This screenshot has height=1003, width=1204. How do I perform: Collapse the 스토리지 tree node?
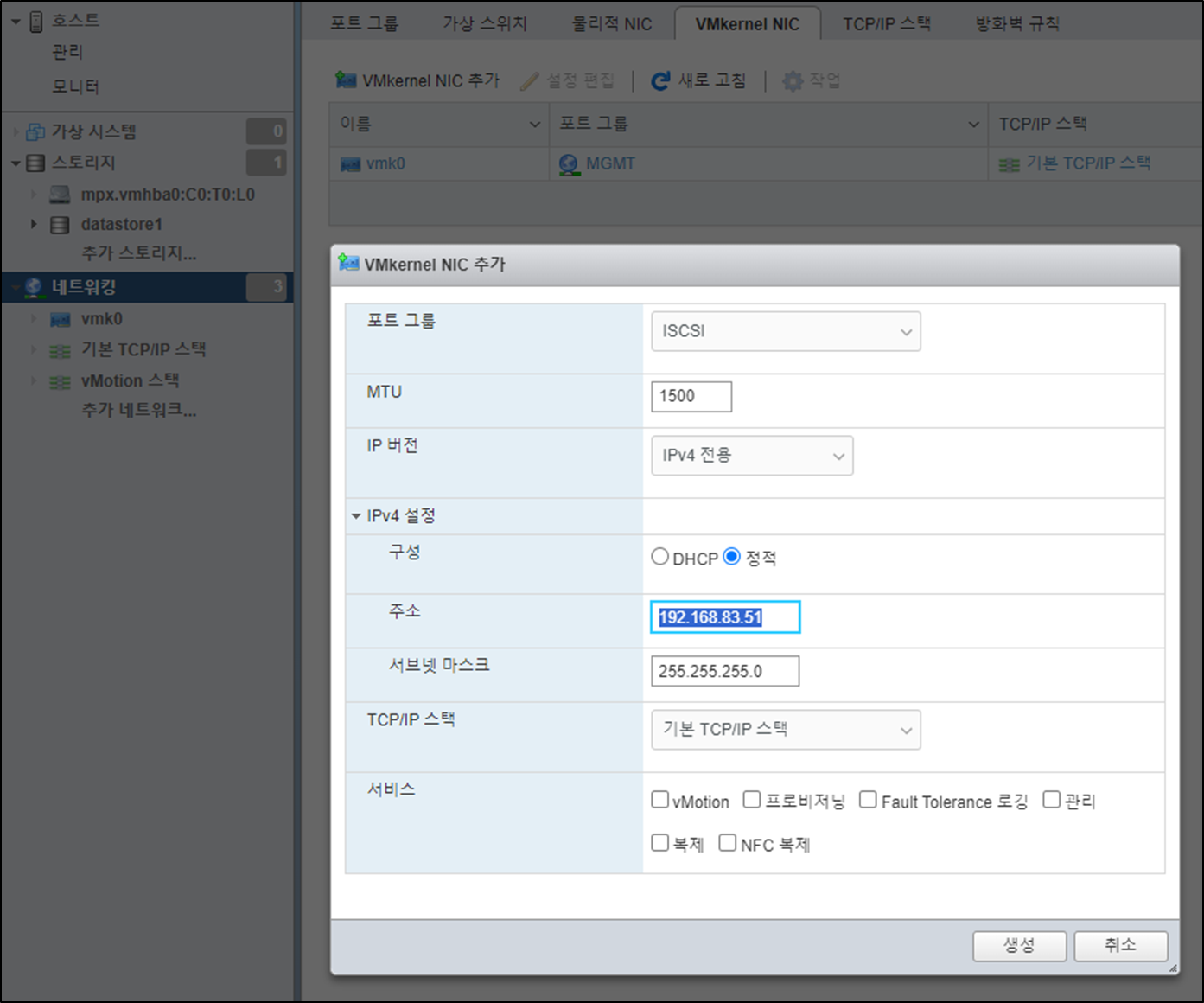point(16,163)
